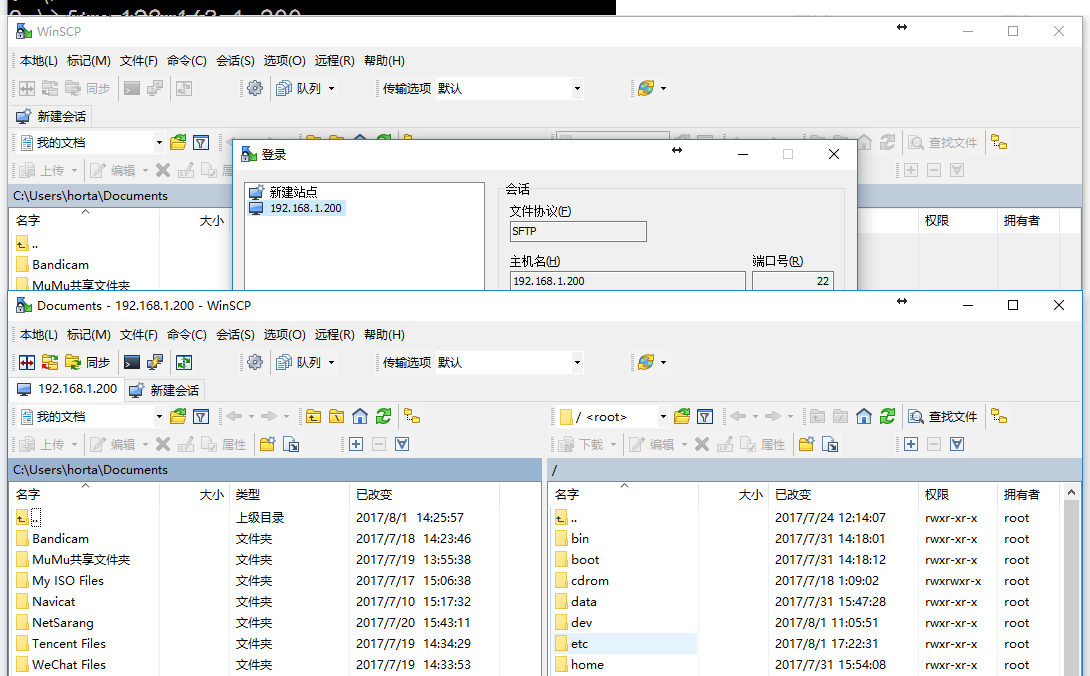Screen dimensions: 1090x676
Task: Click the 队列 queue button in connected window
Action: tap(300, 362)
